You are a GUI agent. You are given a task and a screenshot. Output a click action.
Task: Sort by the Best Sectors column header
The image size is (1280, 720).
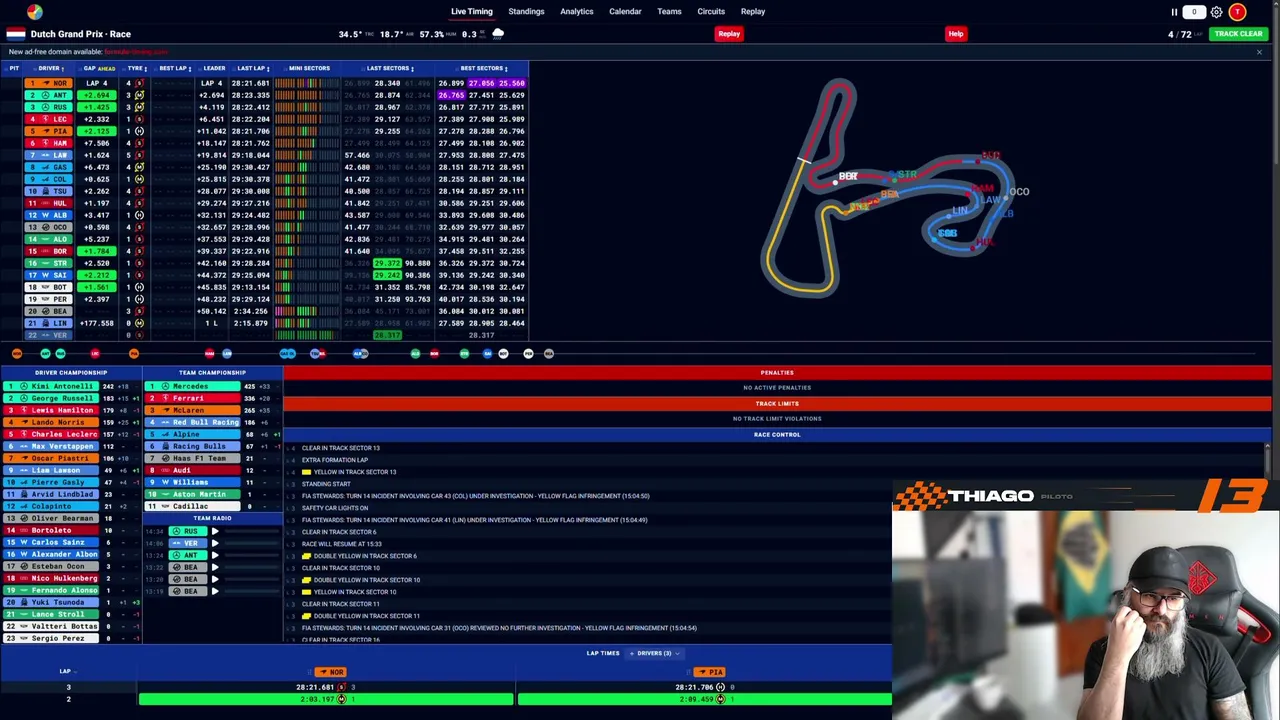[x=484, y=68]
